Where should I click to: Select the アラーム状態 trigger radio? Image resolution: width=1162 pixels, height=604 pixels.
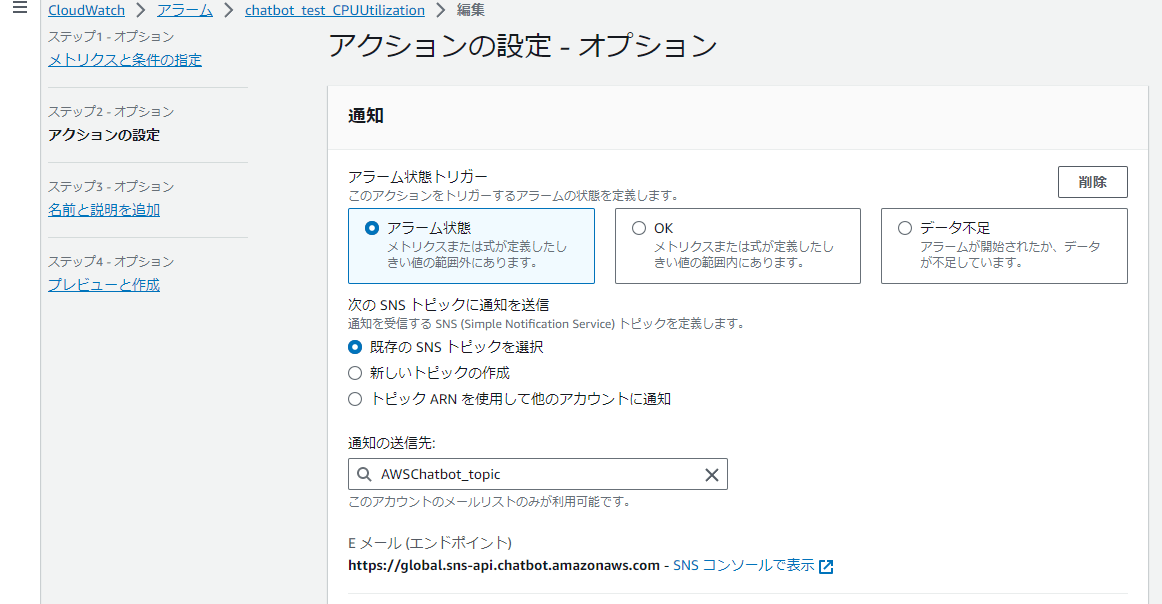(x=372, y=228)
